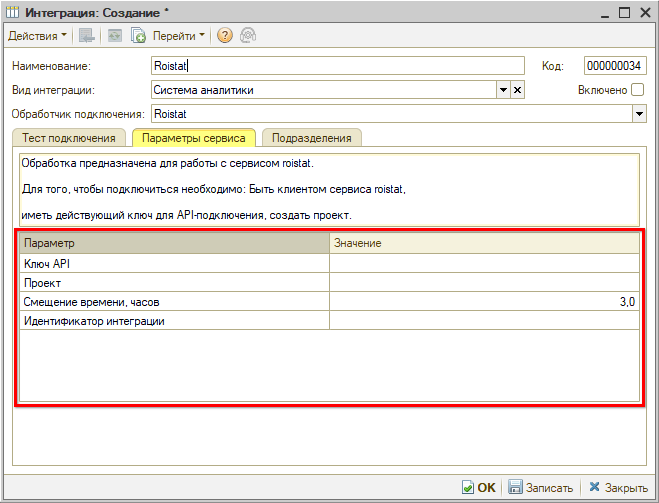Click the Закрыть button

coord(618,487)
